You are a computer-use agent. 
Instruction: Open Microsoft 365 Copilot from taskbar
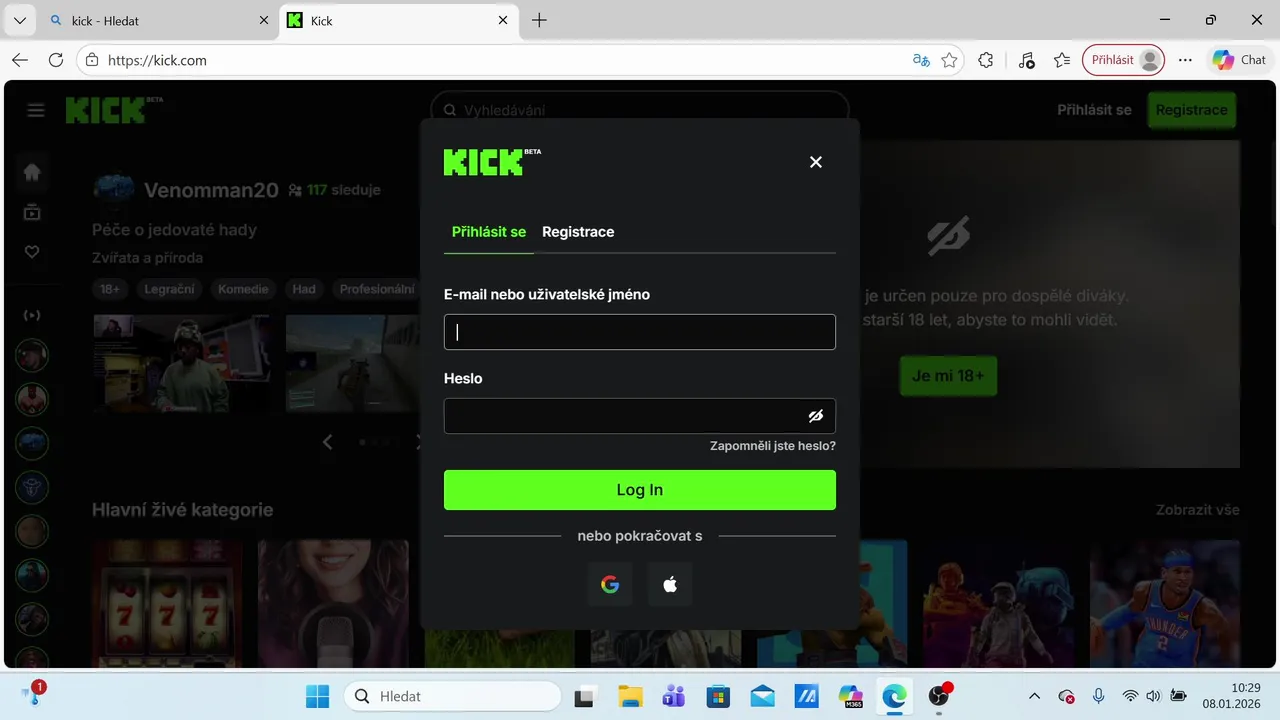click(x=851, y=696)
